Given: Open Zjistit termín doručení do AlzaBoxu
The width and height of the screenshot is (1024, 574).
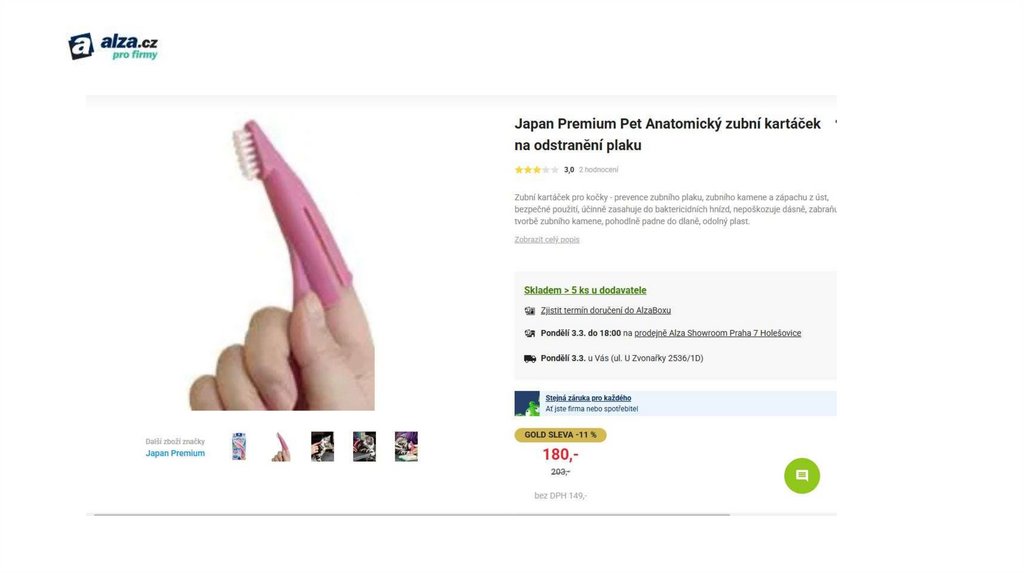Looking at the screenshot, I should pos(605,311).
